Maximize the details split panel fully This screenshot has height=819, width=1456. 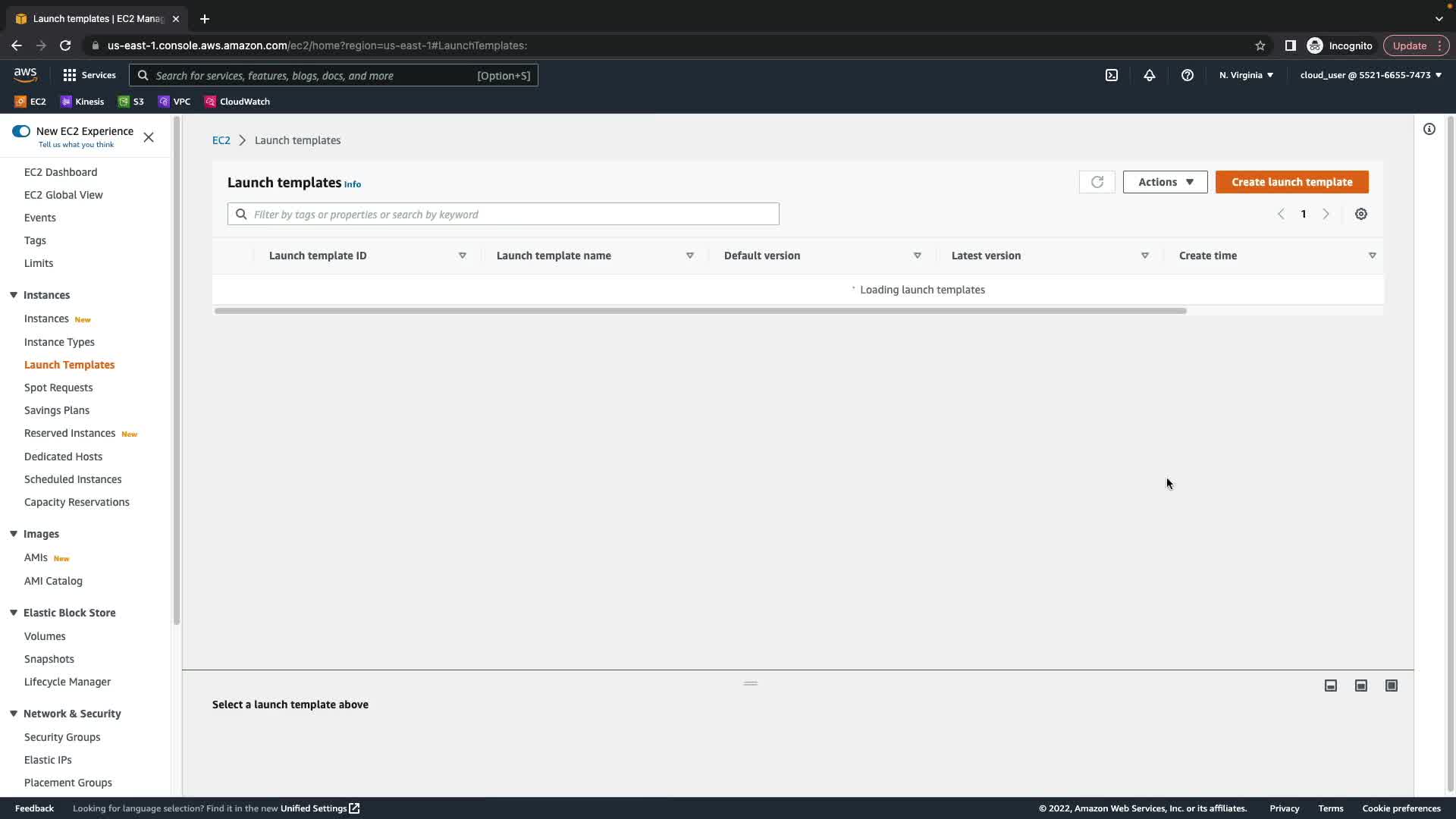coord(1391,686)
